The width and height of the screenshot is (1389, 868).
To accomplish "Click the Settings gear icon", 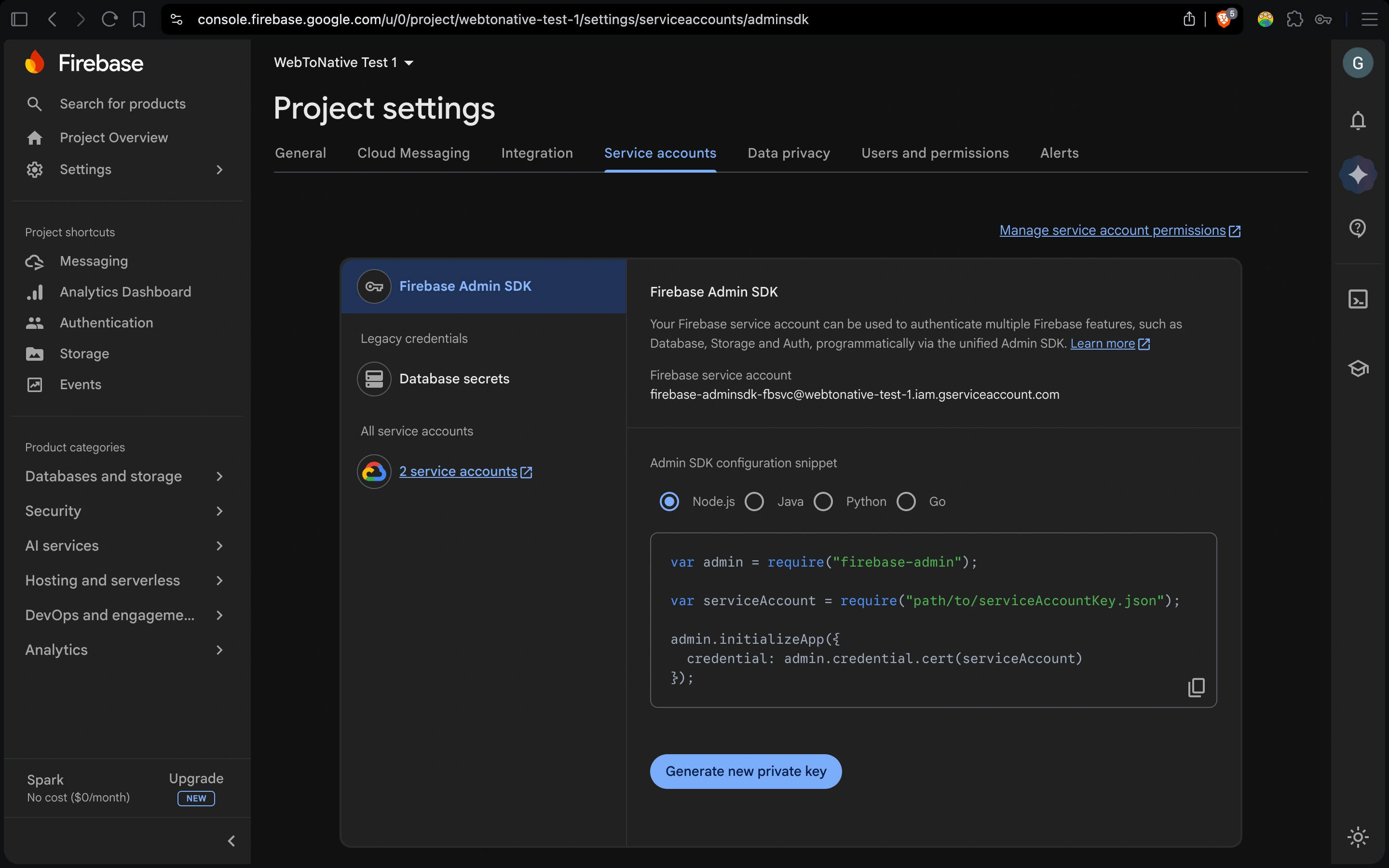I will point(34,169).
